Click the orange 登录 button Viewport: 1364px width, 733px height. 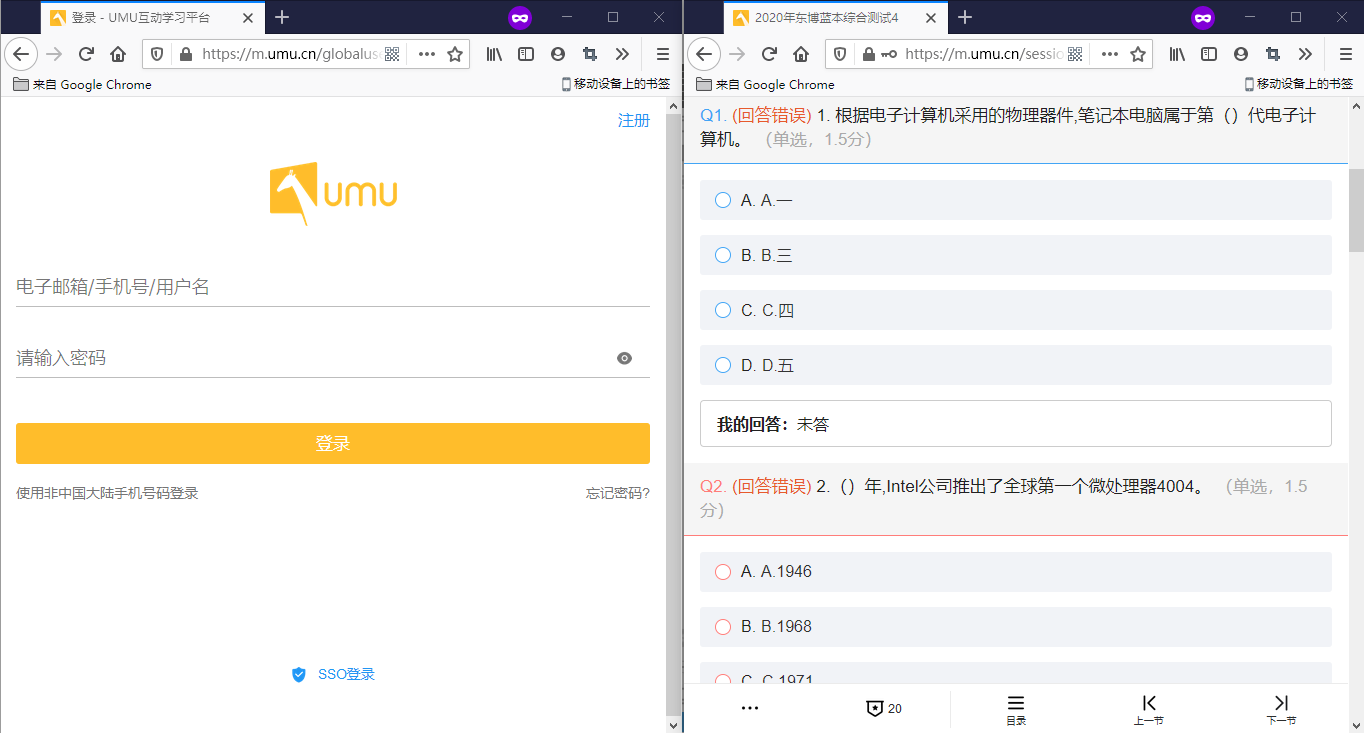click(333, 443)
